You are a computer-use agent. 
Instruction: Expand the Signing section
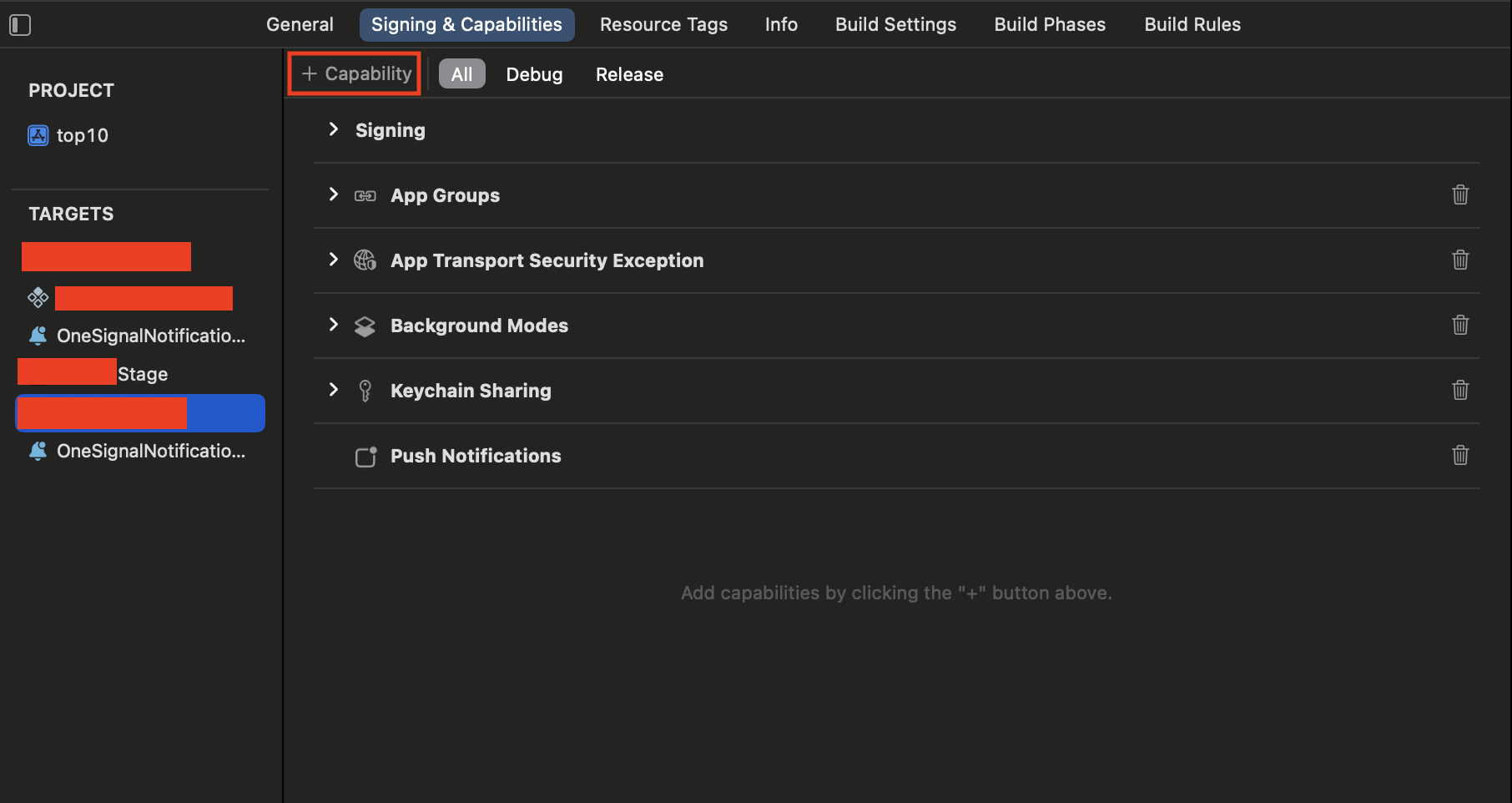334,129
